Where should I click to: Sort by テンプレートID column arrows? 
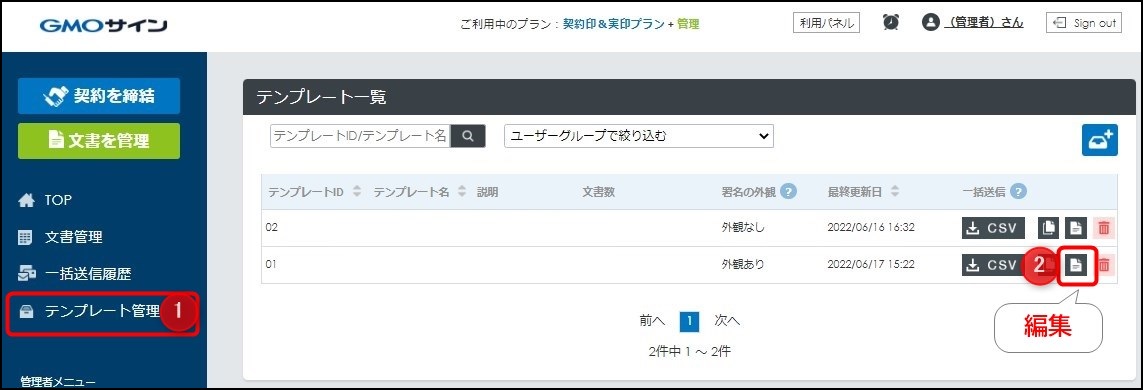tap(356, 192)
